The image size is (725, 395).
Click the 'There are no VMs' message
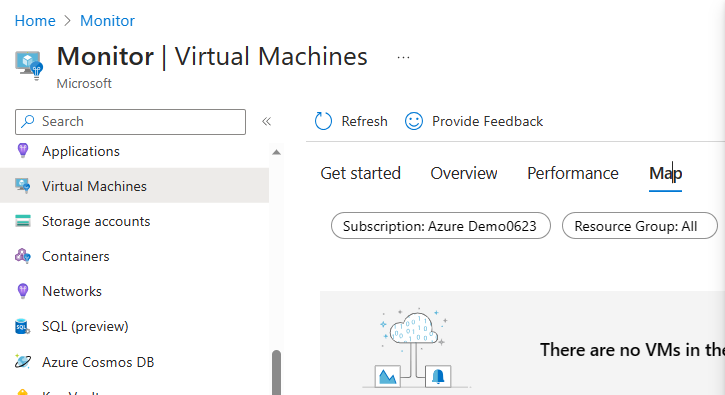(632, 350)
